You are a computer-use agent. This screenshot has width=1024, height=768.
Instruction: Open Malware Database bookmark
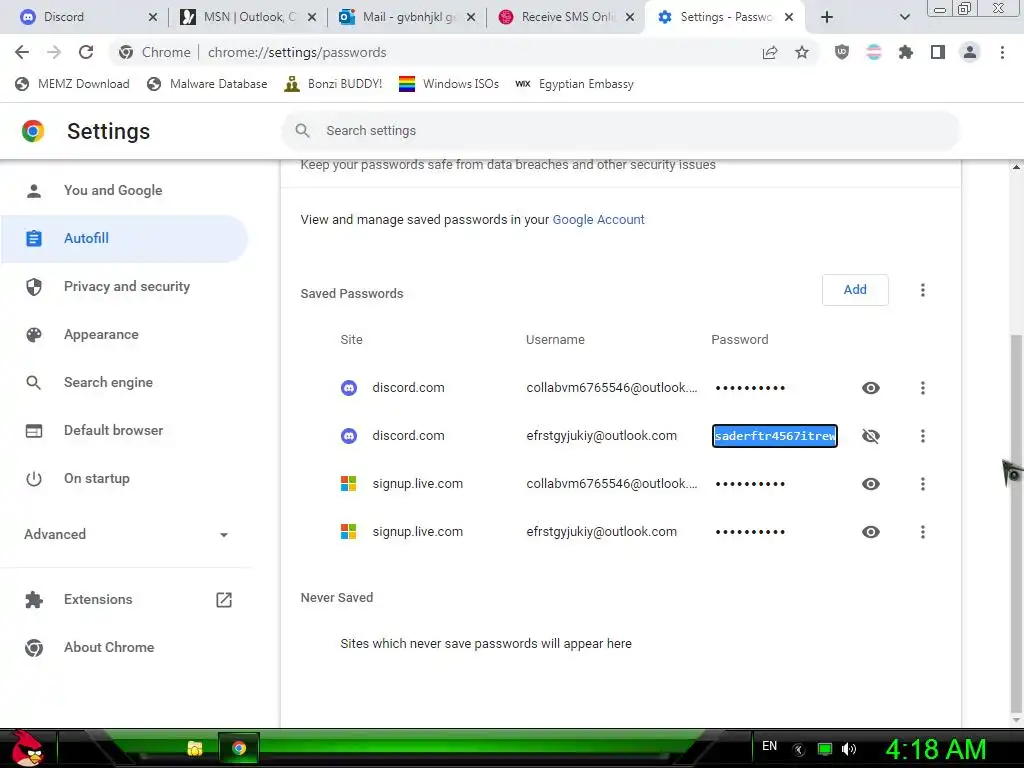(x=208, y=84)
